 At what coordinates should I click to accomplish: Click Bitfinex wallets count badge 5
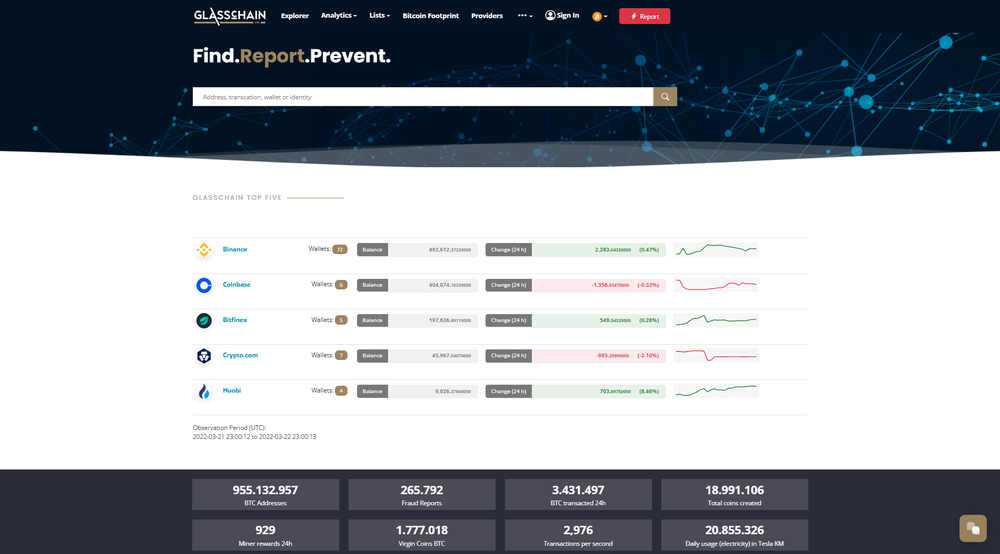341,320
